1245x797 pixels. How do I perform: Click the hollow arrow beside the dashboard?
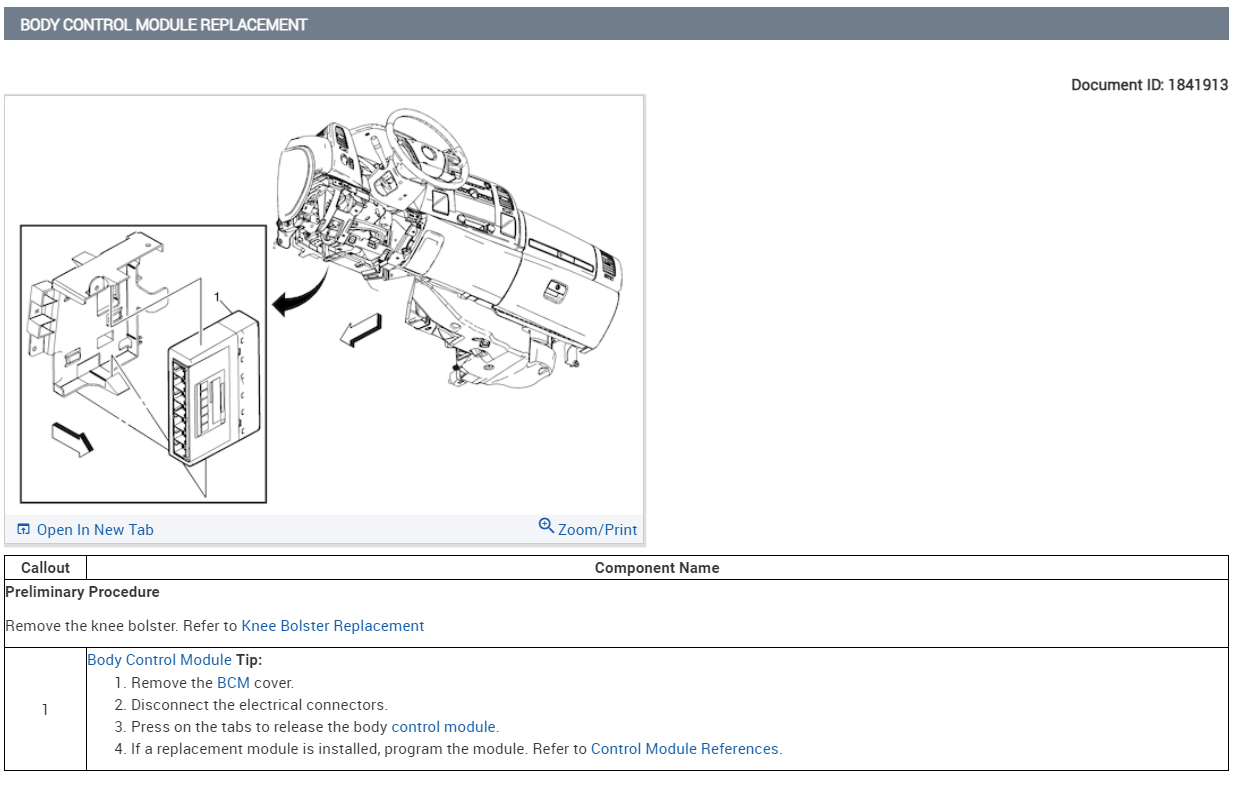360,330
